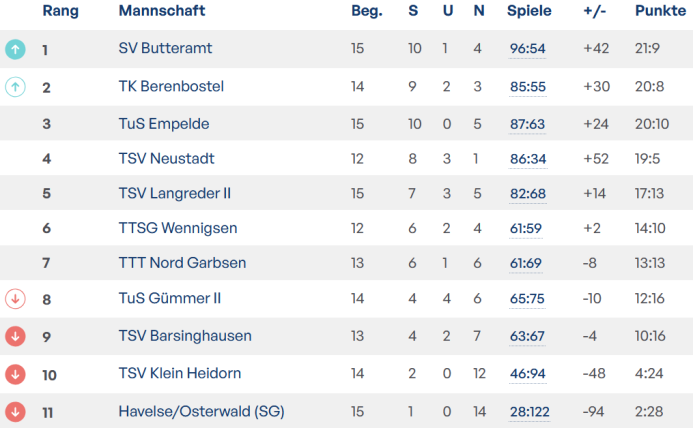The image size is (693, 428).
Task: Click the Beg. column header
Action: [366, 11]
